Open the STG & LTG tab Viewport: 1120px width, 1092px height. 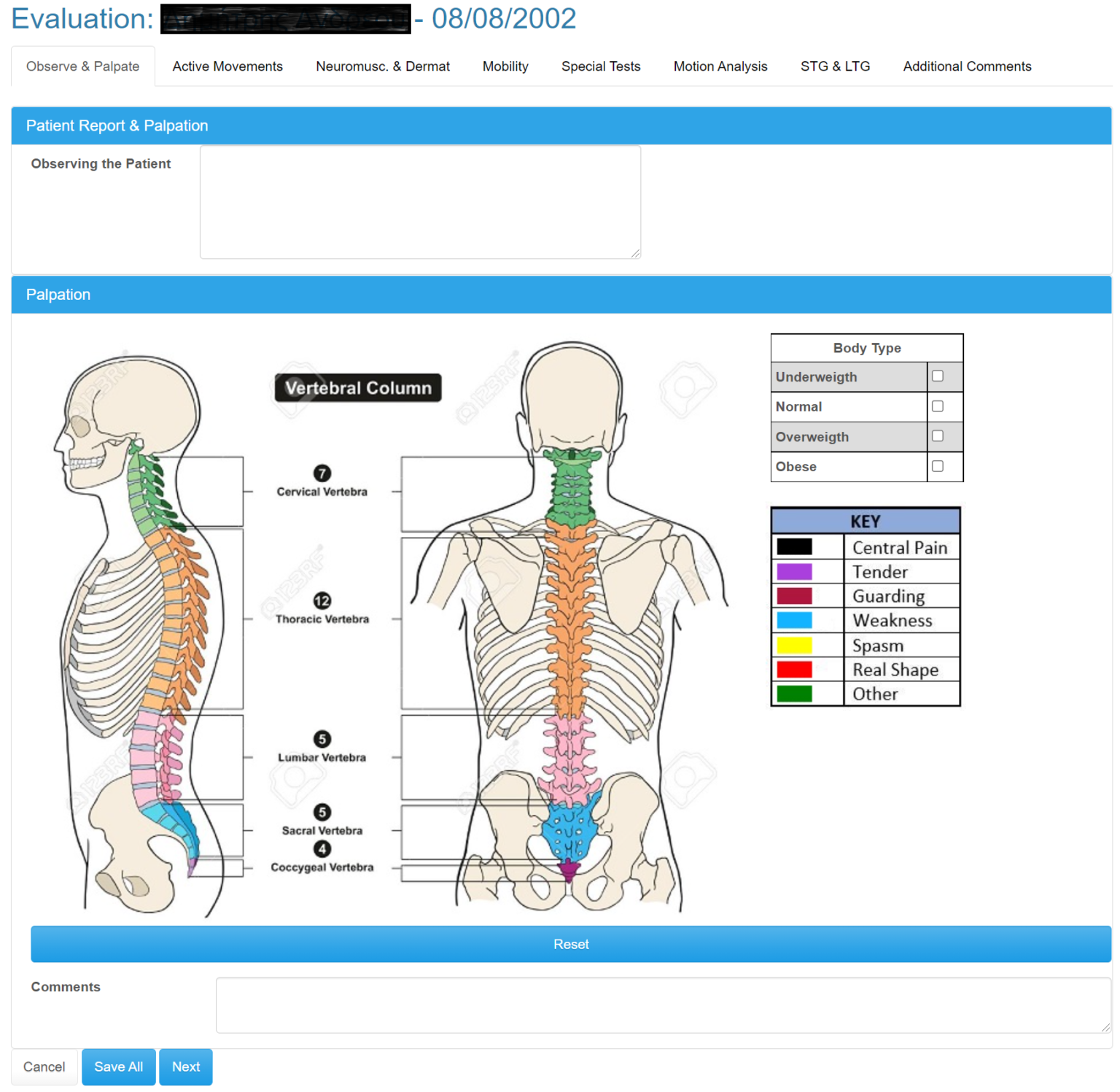(x=835, y=66)
